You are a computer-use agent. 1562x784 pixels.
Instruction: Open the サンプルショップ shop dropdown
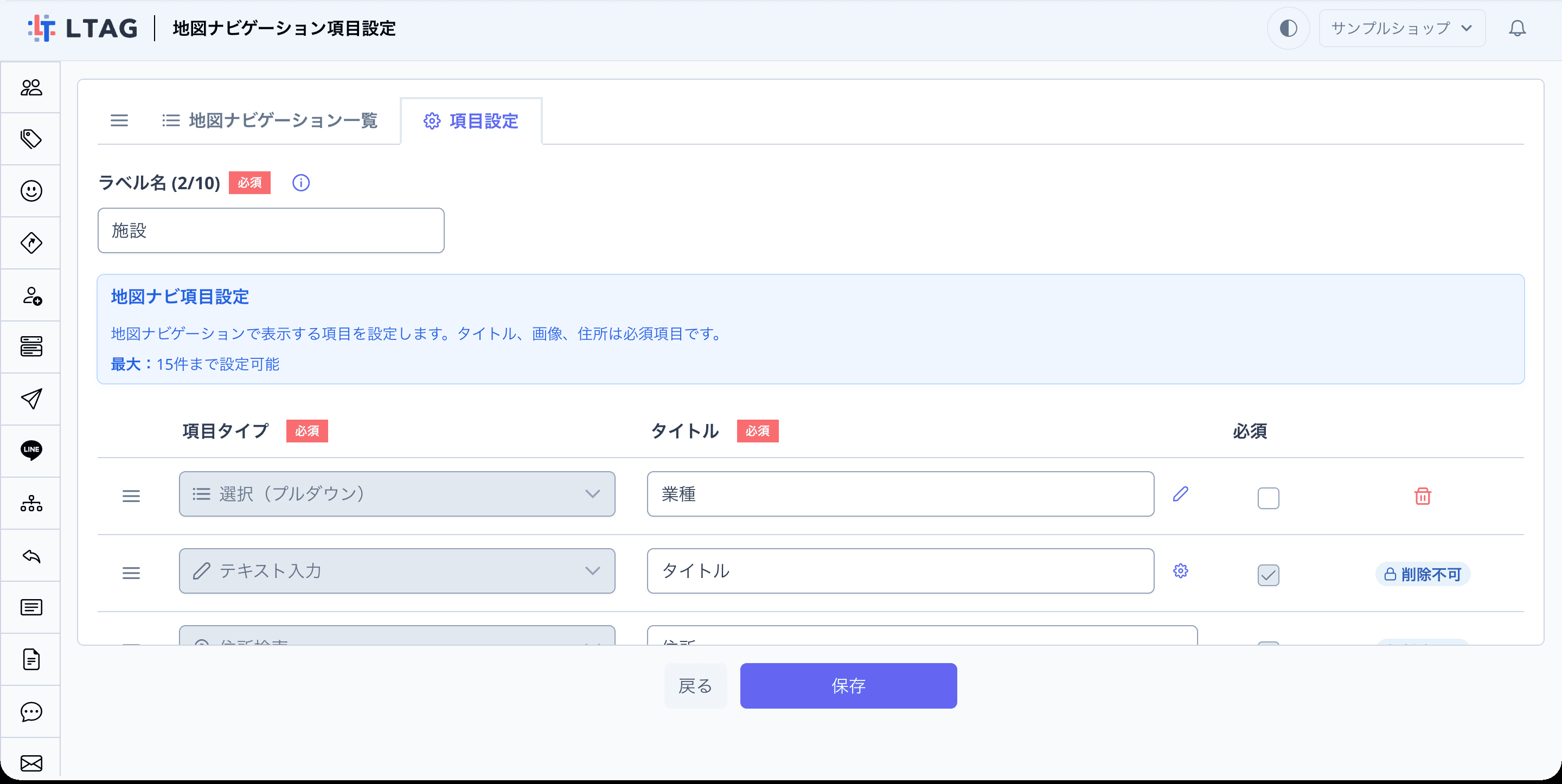(x=1402, y=29)
